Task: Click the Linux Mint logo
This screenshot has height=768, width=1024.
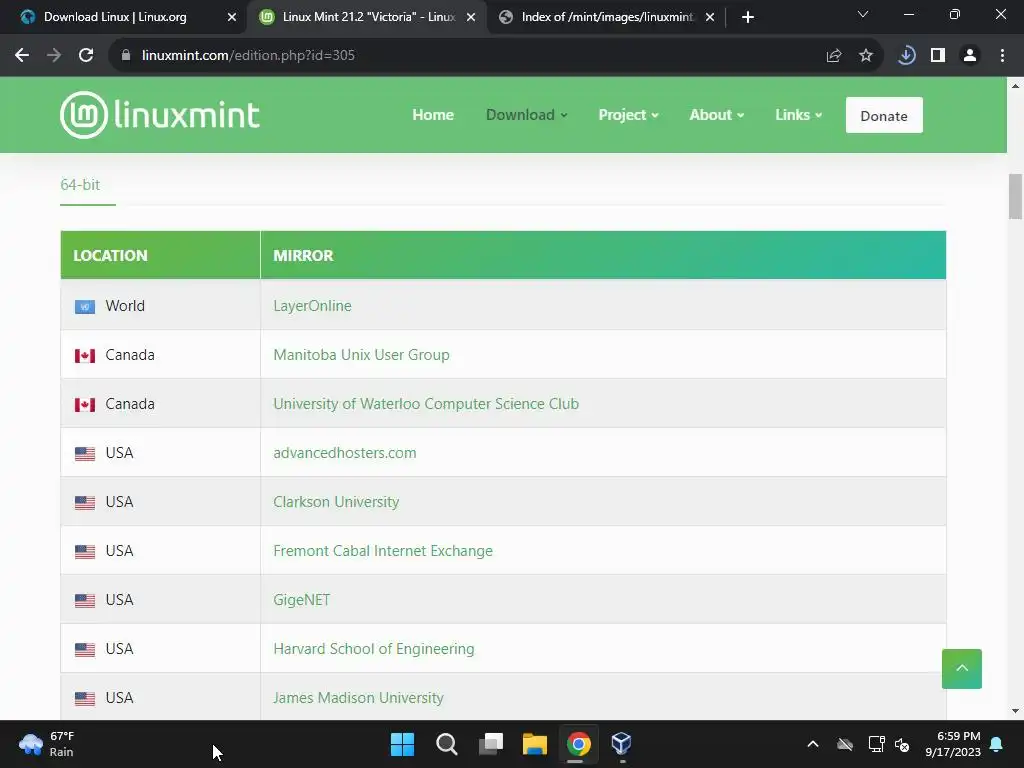Action: 160,115
